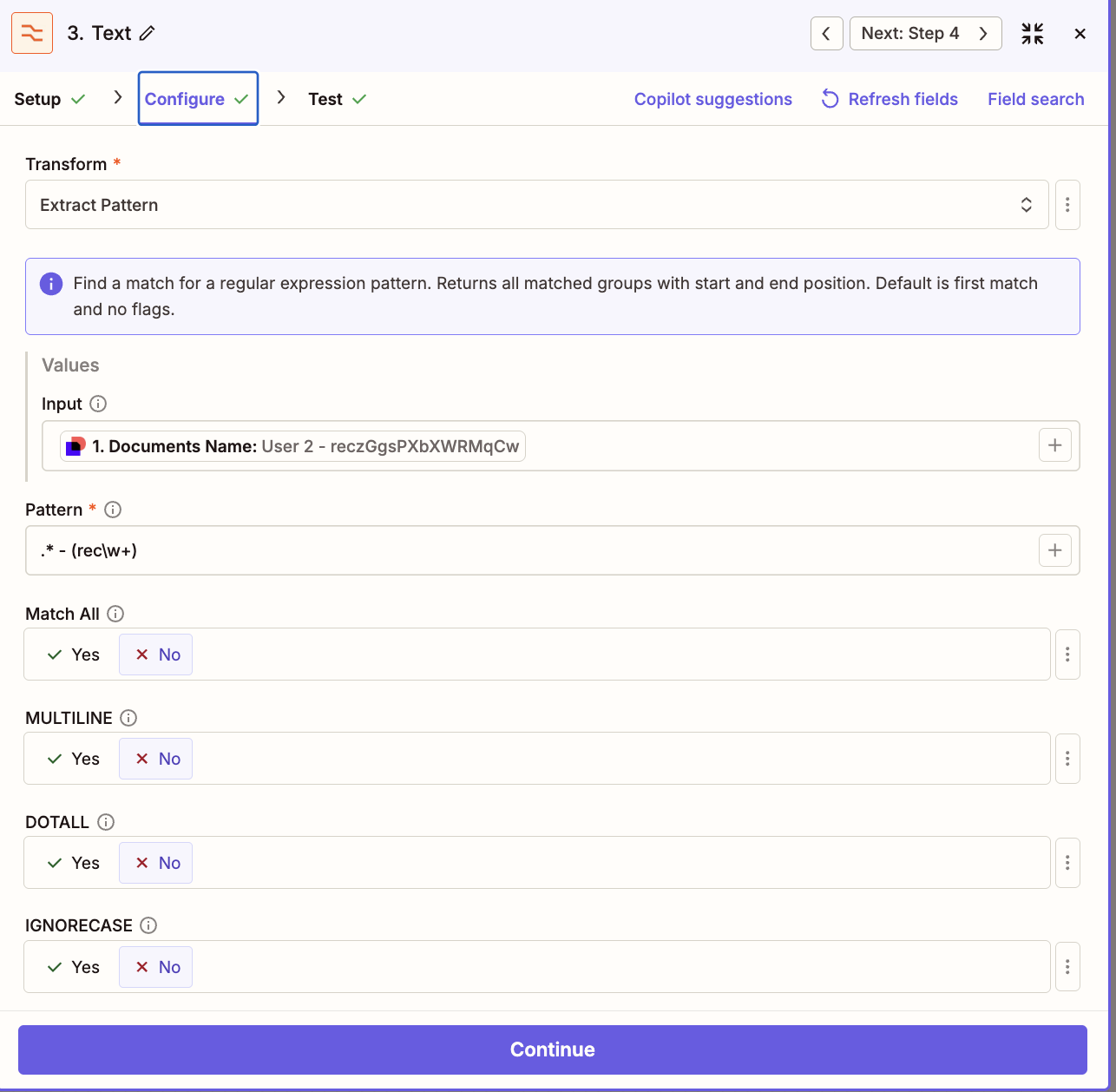Set Match All to Yes

[74, 655]
